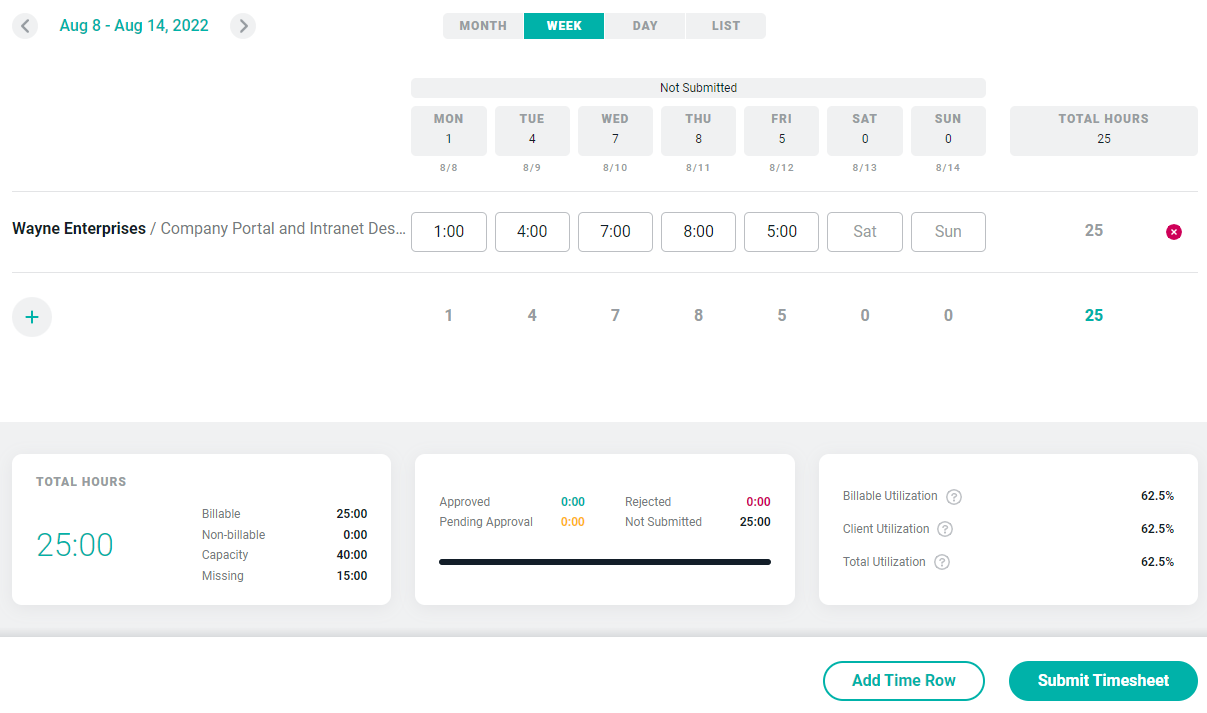Select the TUE 8/9 day header
The height and width of the screenshot is (713, 1207).
pos(532,131)
